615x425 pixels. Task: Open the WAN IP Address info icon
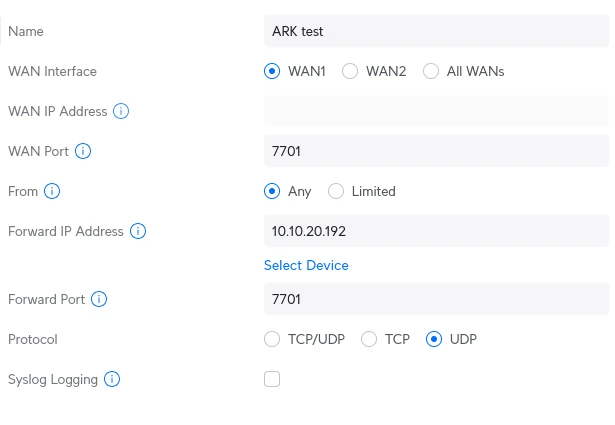tap(121, 111)
